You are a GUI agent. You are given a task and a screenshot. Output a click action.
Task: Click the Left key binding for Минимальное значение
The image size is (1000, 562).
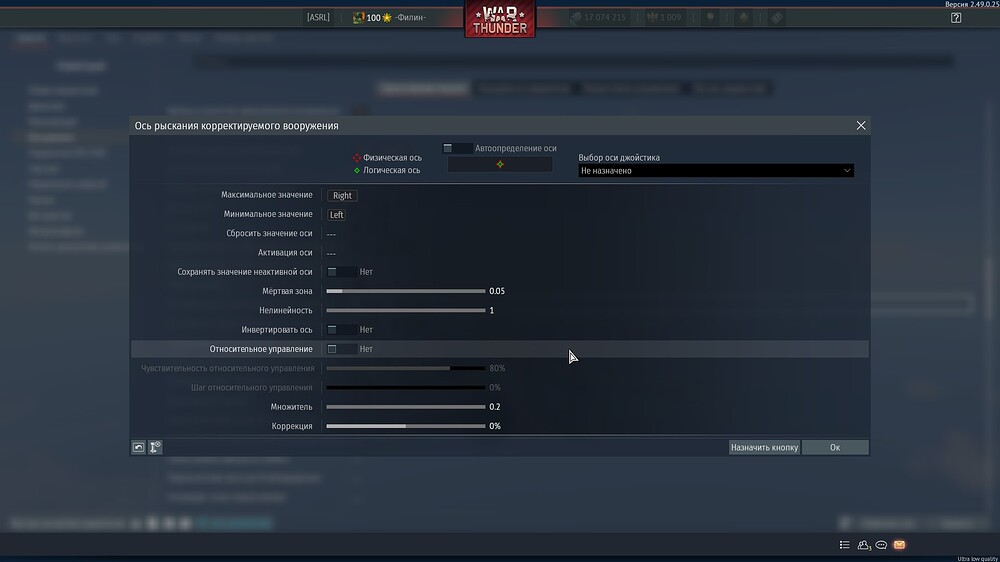(x=337, y=215)
